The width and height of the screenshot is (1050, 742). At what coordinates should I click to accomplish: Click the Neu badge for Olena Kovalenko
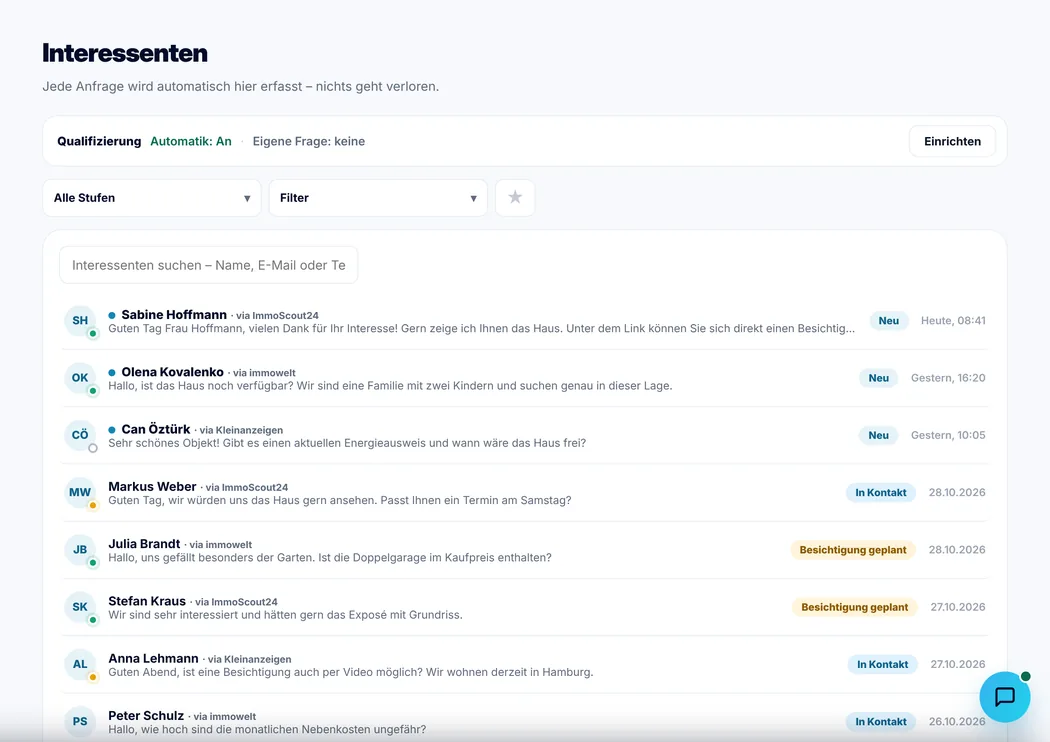point(879,378)
